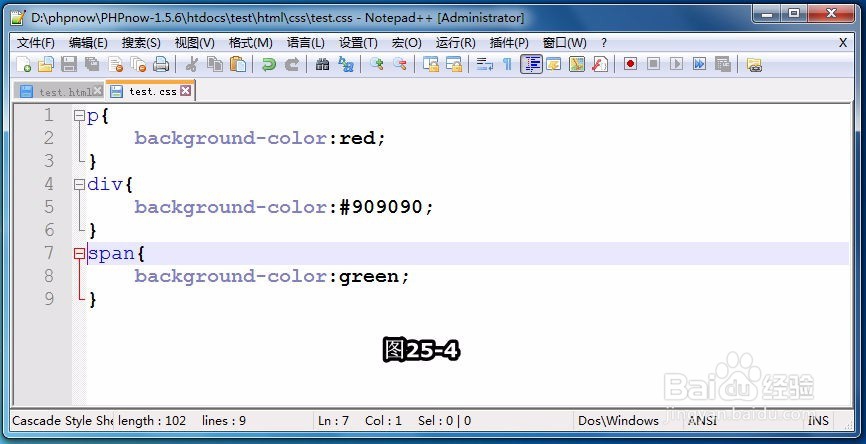Click the Open file folder icon
The width and height of the screenshot is (866, 444).
click(46, 65)
